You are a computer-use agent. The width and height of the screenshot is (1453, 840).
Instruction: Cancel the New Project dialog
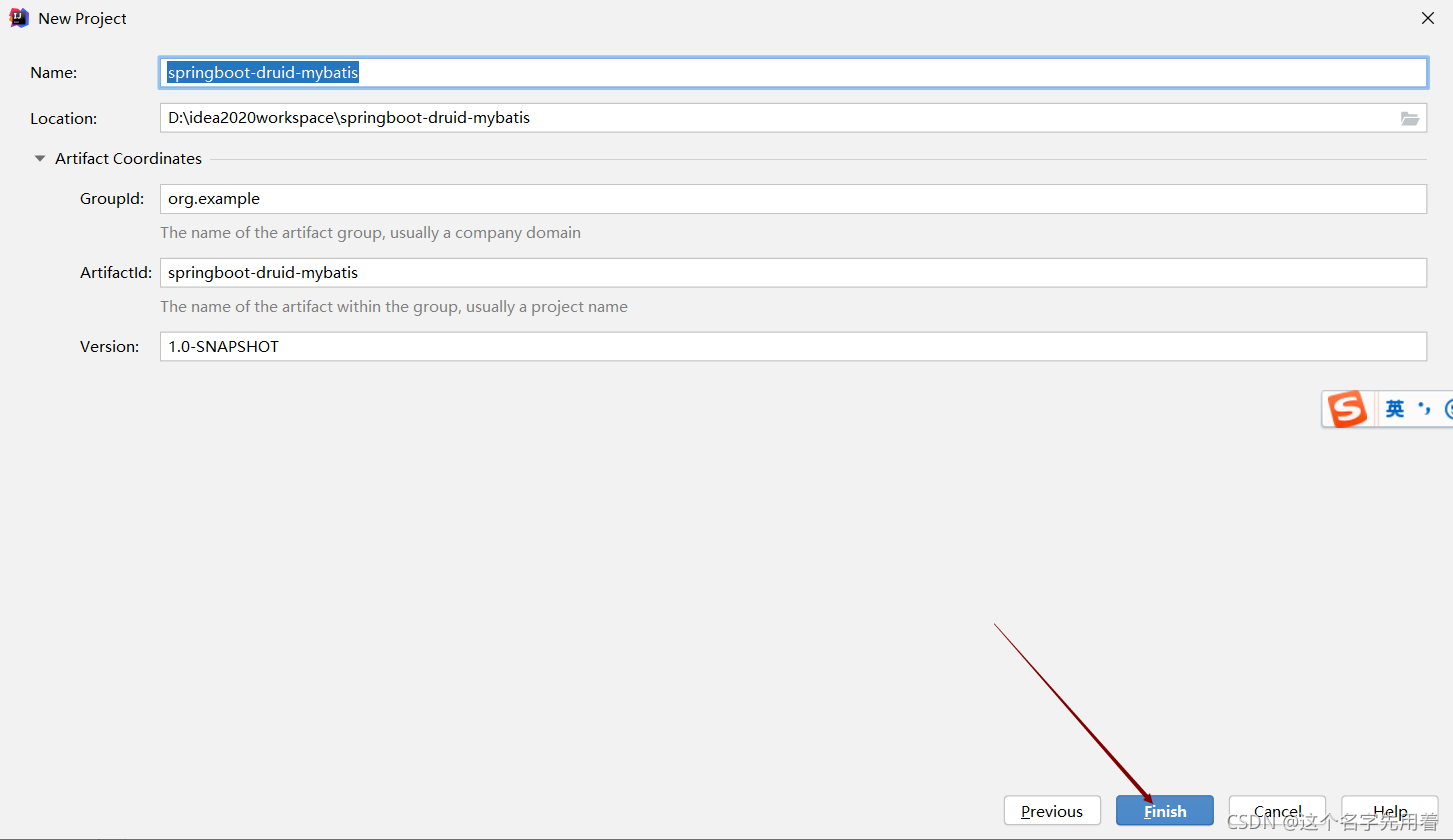click(x=1277, y=811)
